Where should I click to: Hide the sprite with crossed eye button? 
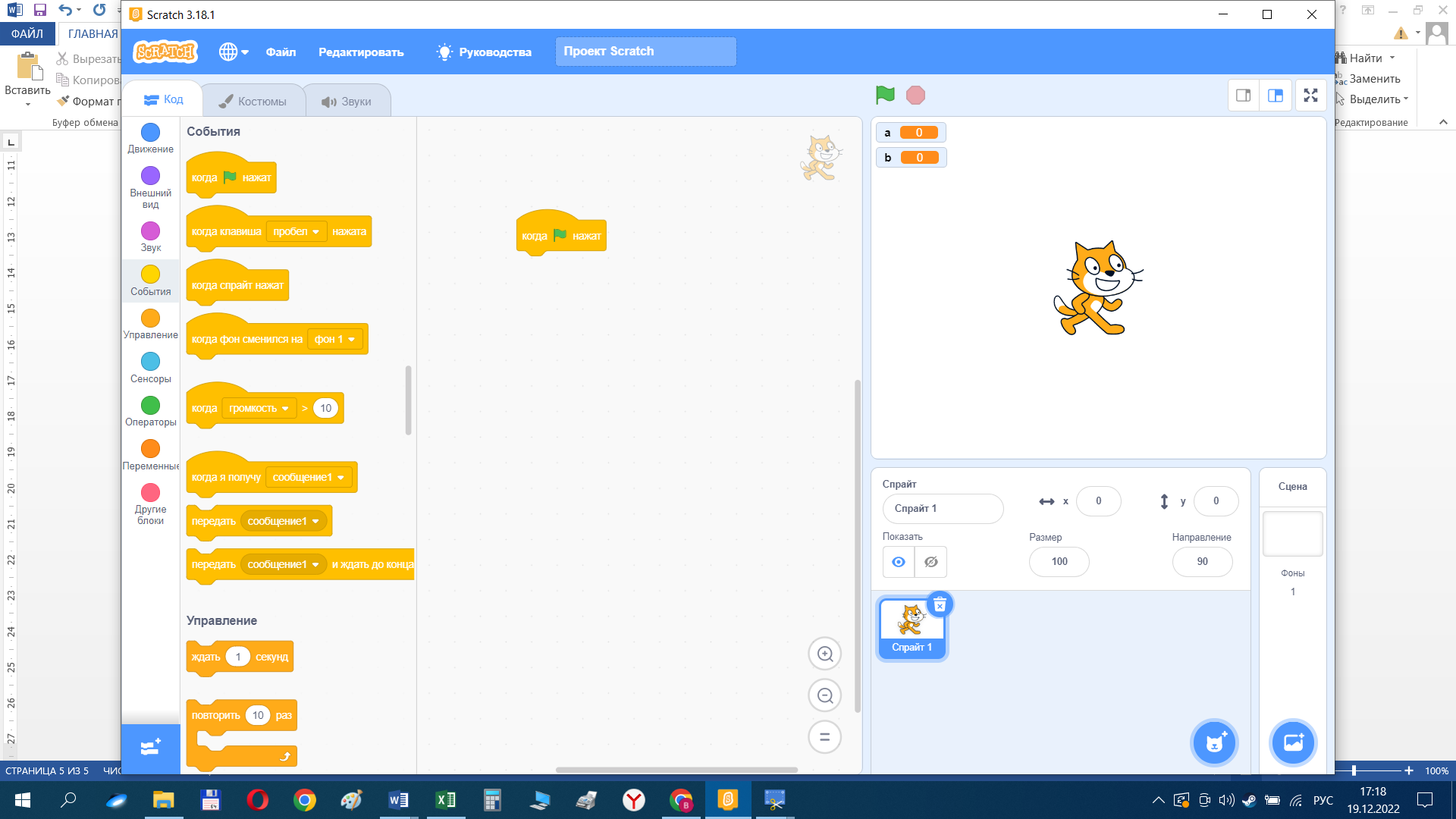click(x=931, y=562)
